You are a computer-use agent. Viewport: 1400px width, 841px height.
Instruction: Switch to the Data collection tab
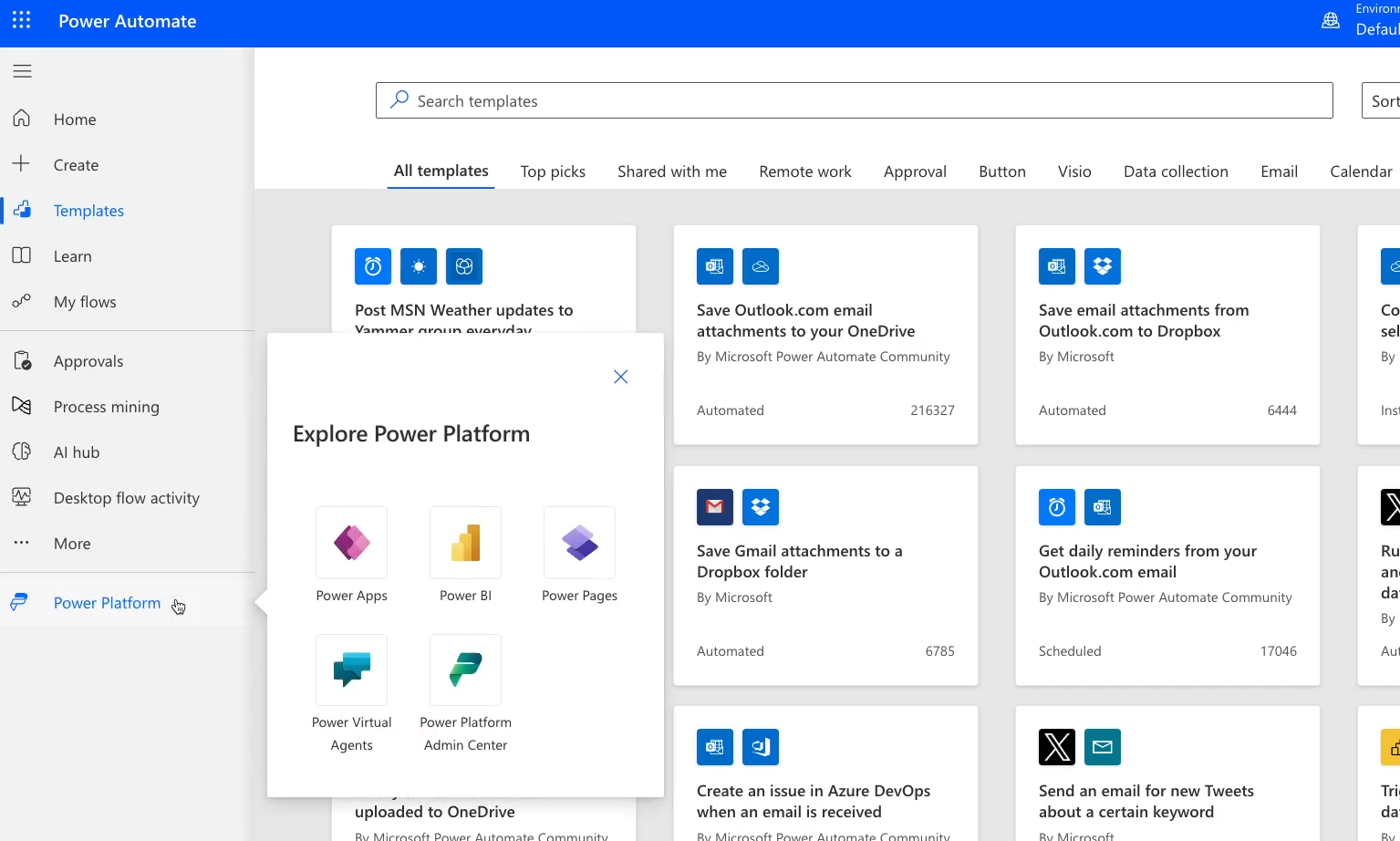click(x=1176, y=171)
